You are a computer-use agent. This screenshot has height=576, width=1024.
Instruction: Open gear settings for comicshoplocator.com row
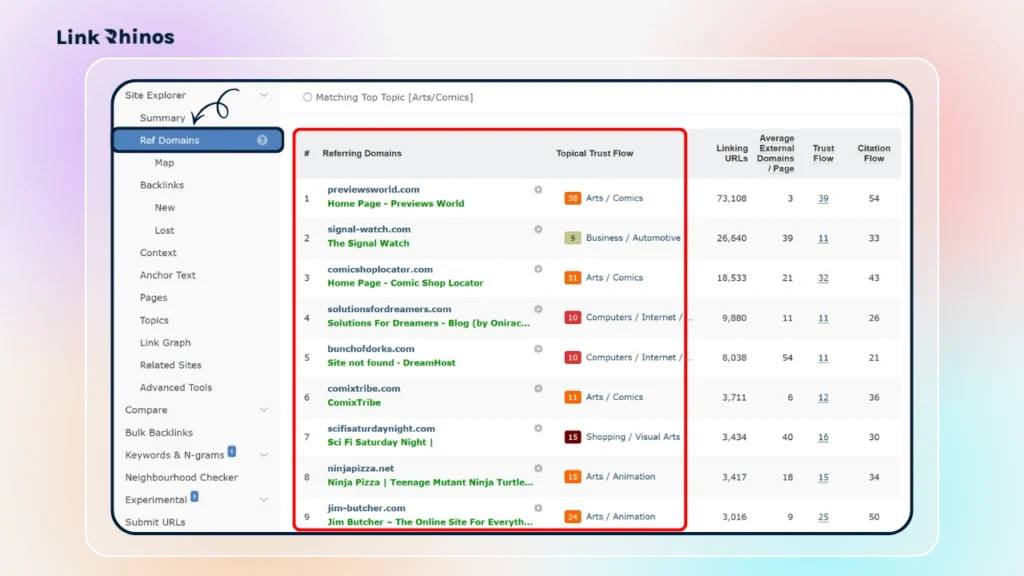pos(538,269)
